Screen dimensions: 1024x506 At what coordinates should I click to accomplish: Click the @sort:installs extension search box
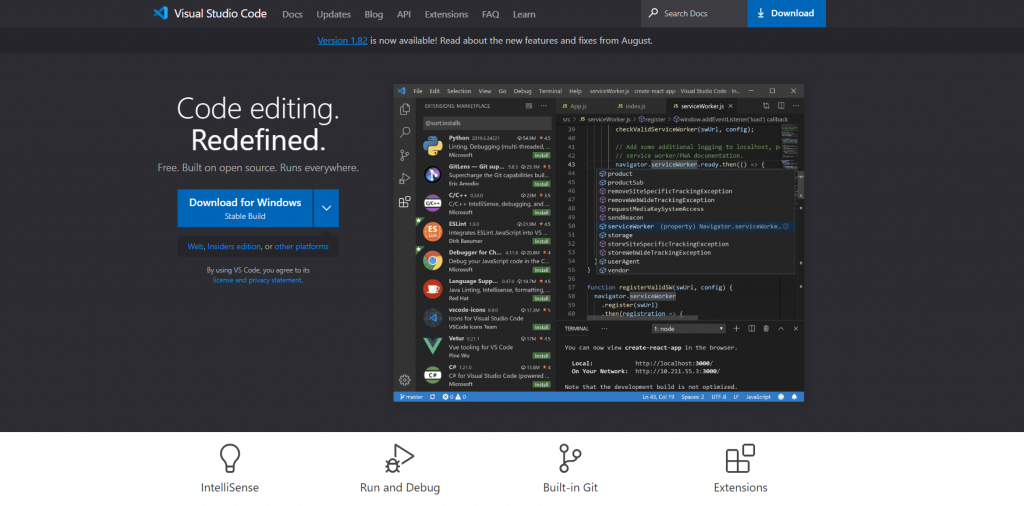click(x=487, y=123)
